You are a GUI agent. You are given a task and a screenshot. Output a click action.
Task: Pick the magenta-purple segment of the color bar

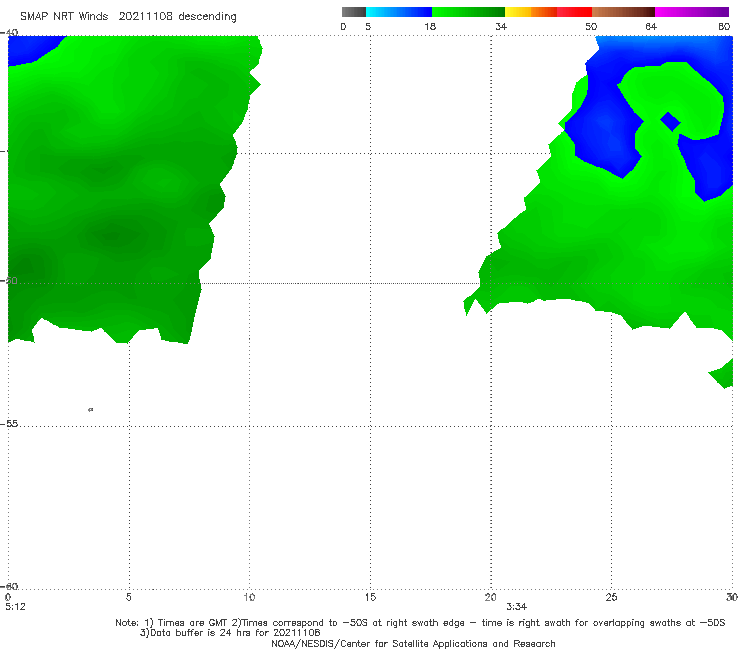(x=692, y=12)
